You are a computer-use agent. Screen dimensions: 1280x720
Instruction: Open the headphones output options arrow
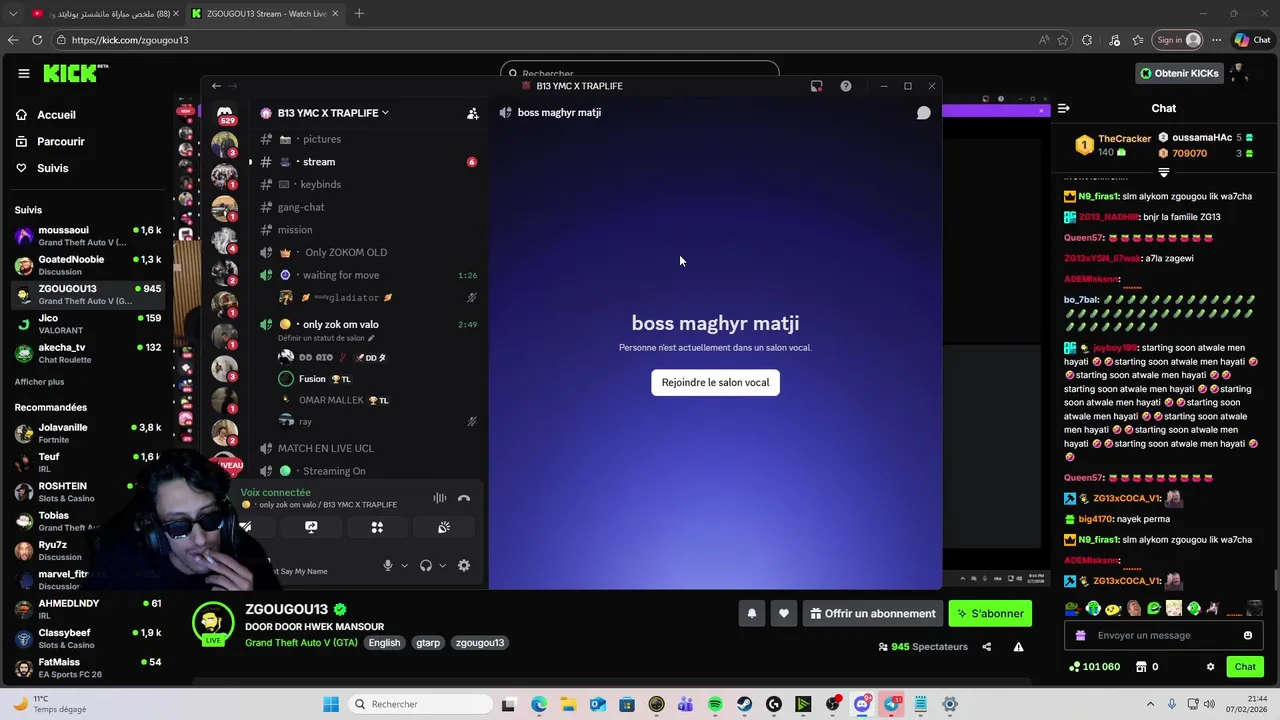pos(442,565)
